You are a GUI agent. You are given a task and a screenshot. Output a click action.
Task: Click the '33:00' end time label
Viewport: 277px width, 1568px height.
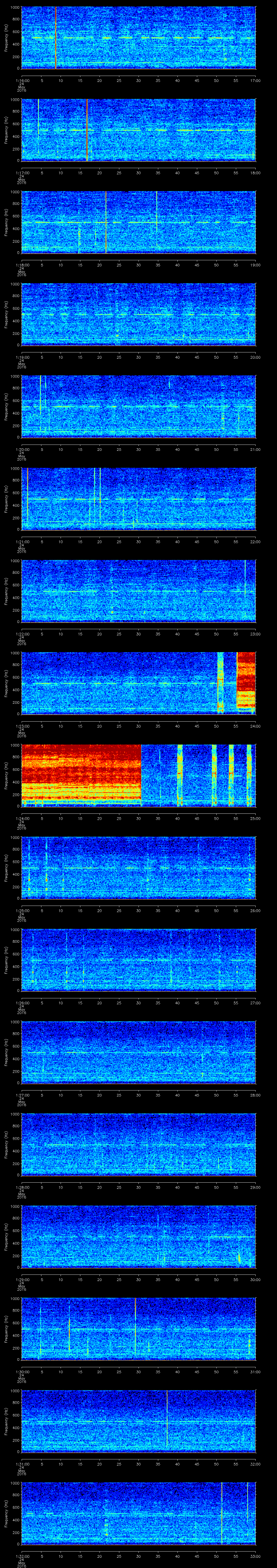[255, 1556]
